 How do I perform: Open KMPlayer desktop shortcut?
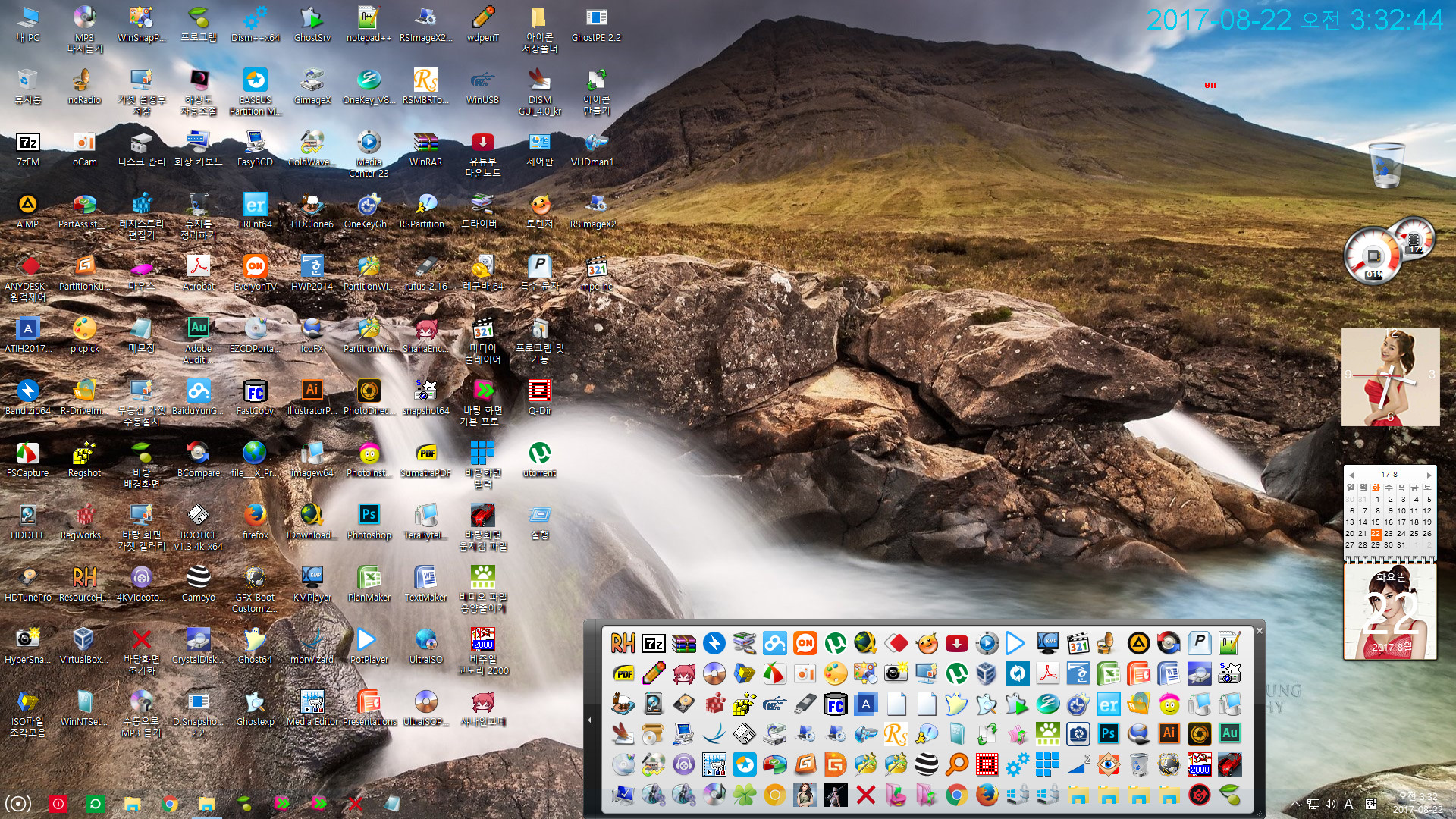[312, 584]
